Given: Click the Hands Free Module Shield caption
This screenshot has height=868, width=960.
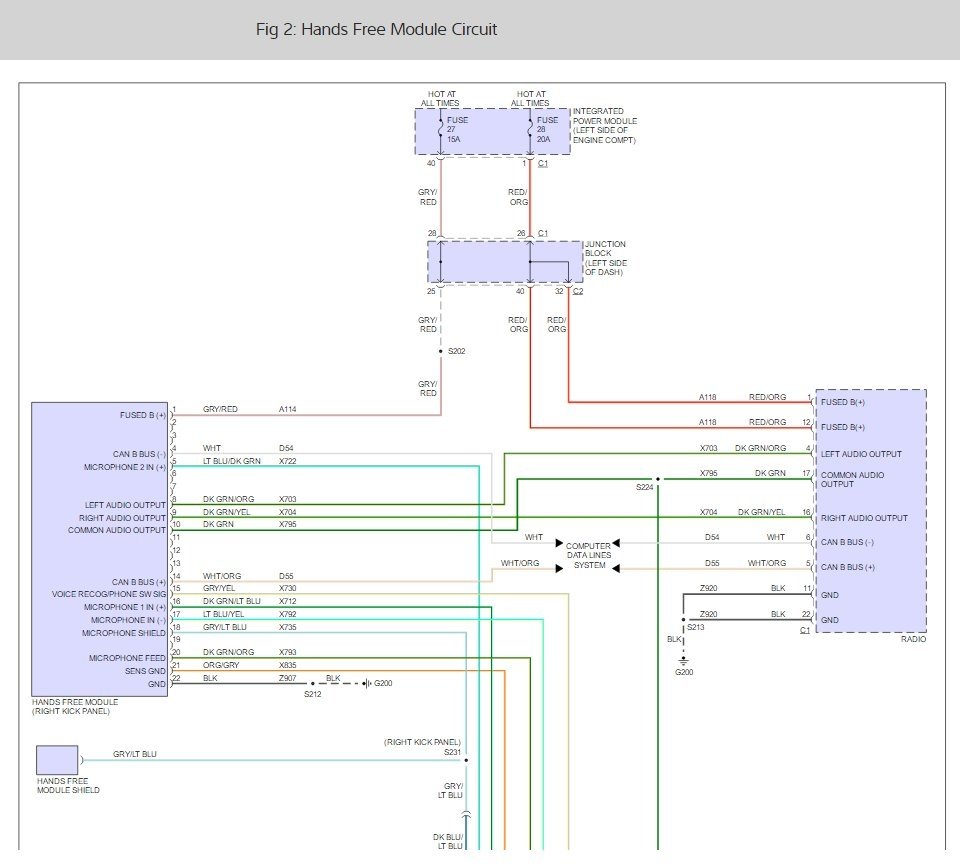Looking at the screenshot, I should (68, 785).
